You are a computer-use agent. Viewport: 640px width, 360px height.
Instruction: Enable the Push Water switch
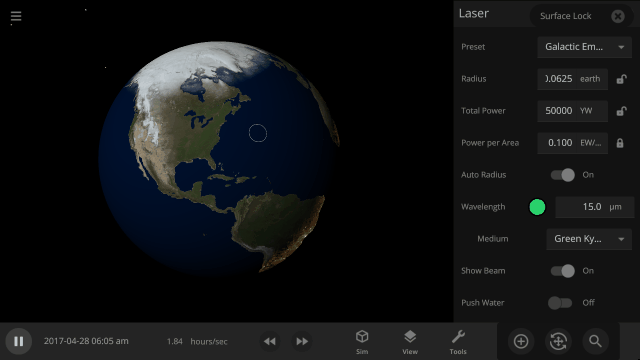[x=560, y=303]
